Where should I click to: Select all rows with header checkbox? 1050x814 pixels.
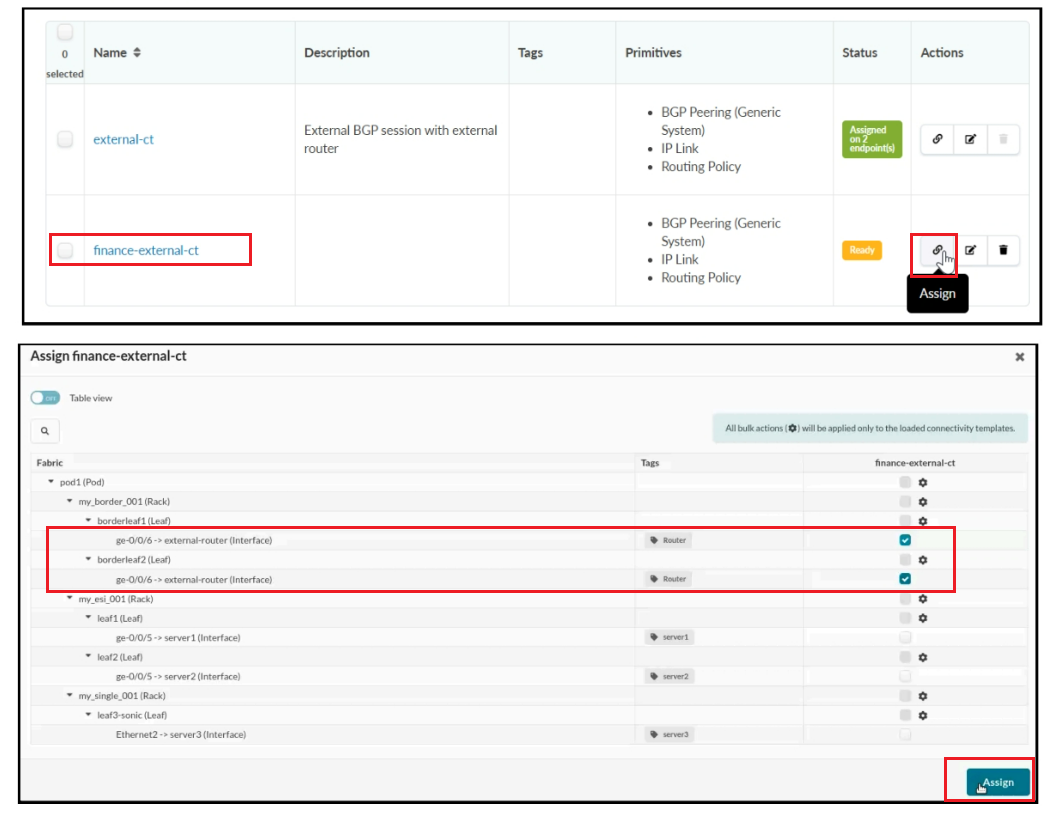click(x=65, y=33)
